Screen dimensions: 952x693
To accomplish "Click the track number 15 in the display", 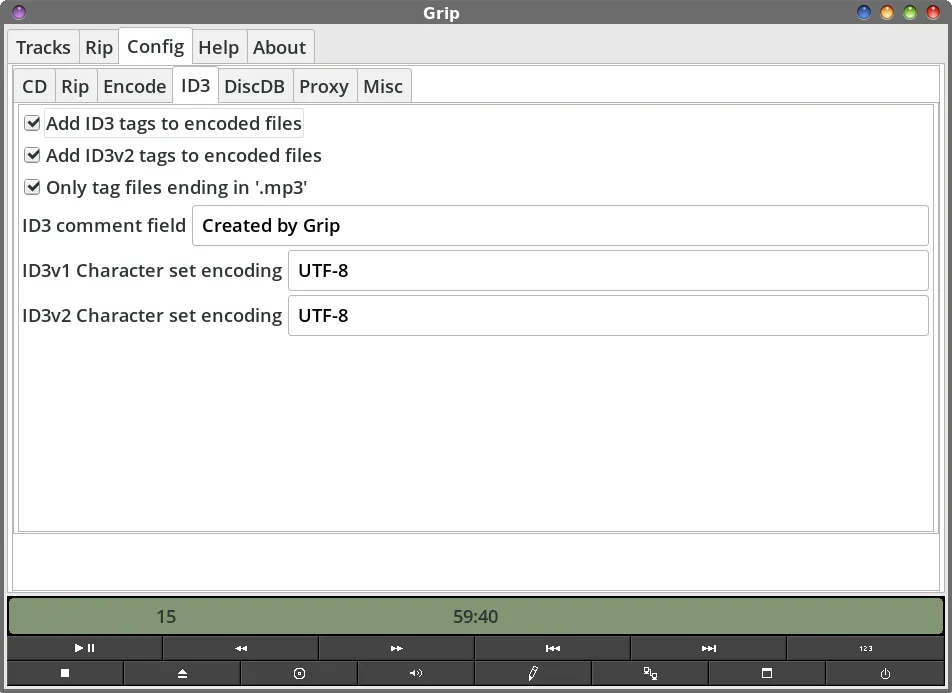I will [x=166, y=616].
